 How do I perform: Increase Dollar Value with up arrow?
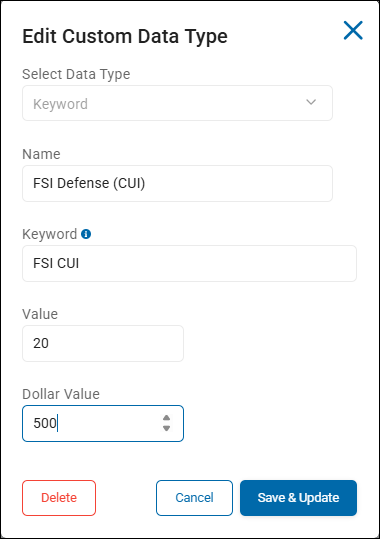(166, 418)
